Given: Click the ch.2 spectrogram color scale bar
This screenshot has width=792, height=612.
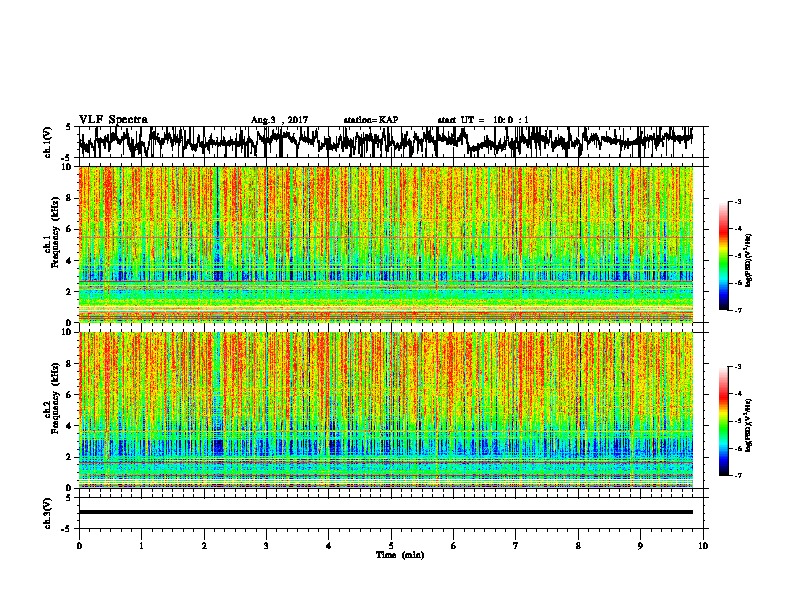Looking at the screenshot, I should click(723, 421).
